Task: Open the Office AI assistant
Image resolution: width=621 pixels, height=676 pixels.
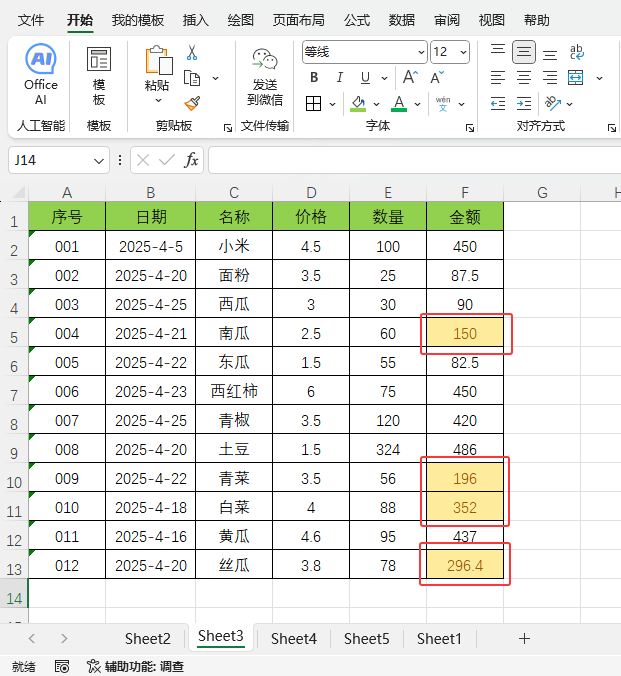Action: (41, 74)
